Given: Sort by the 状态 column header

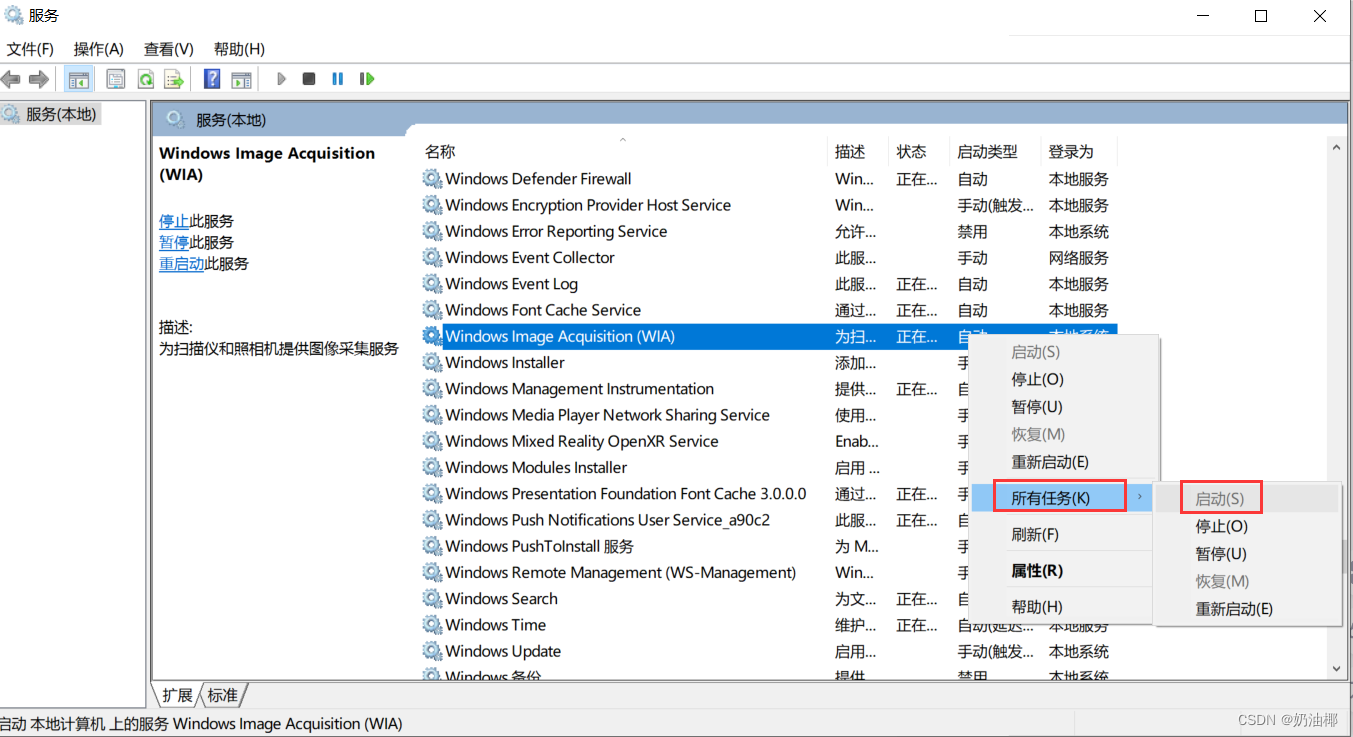Looking at the screenshot, I should pyautogui.click(x=919, y=152).
